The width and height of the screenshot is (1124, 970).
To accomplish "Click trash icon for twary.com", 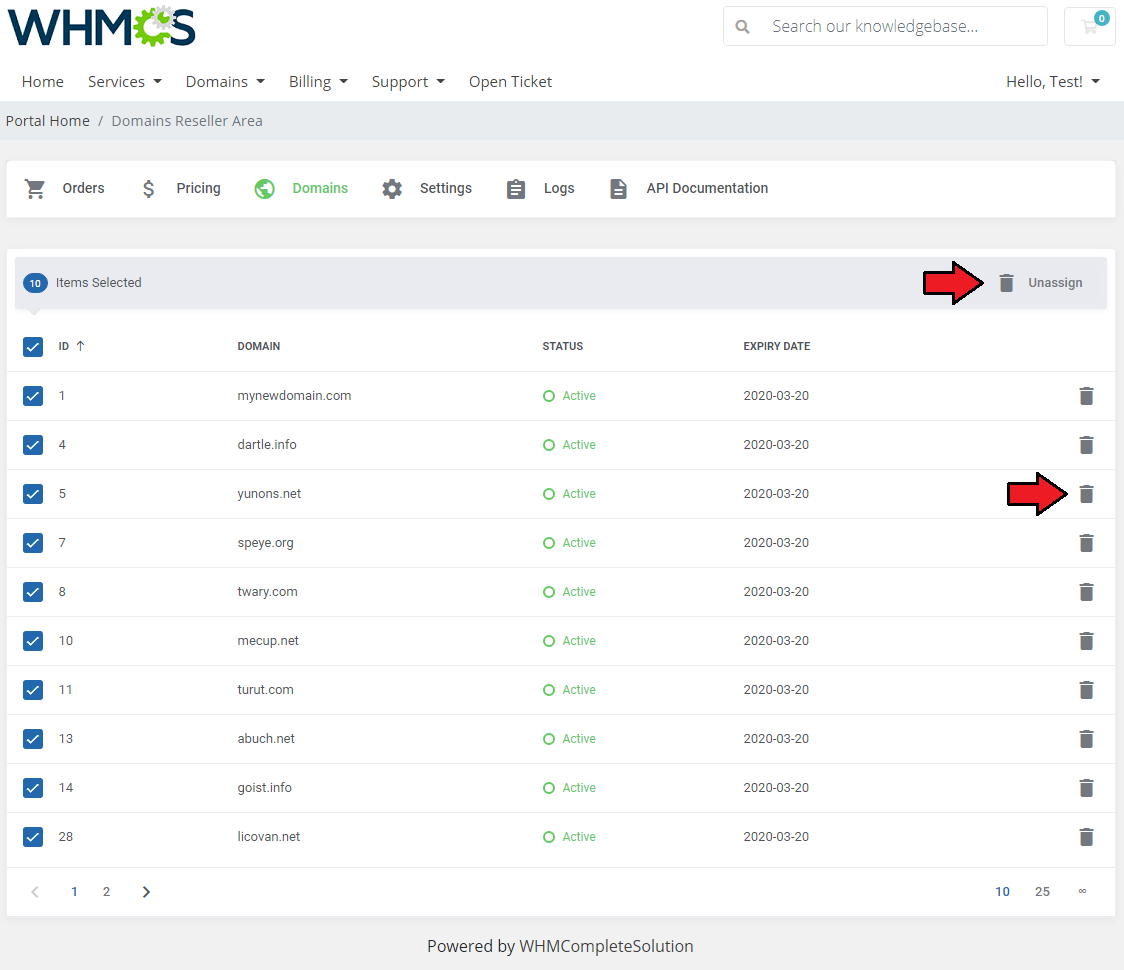I will pyautogui.click(x=1087, y=592).
